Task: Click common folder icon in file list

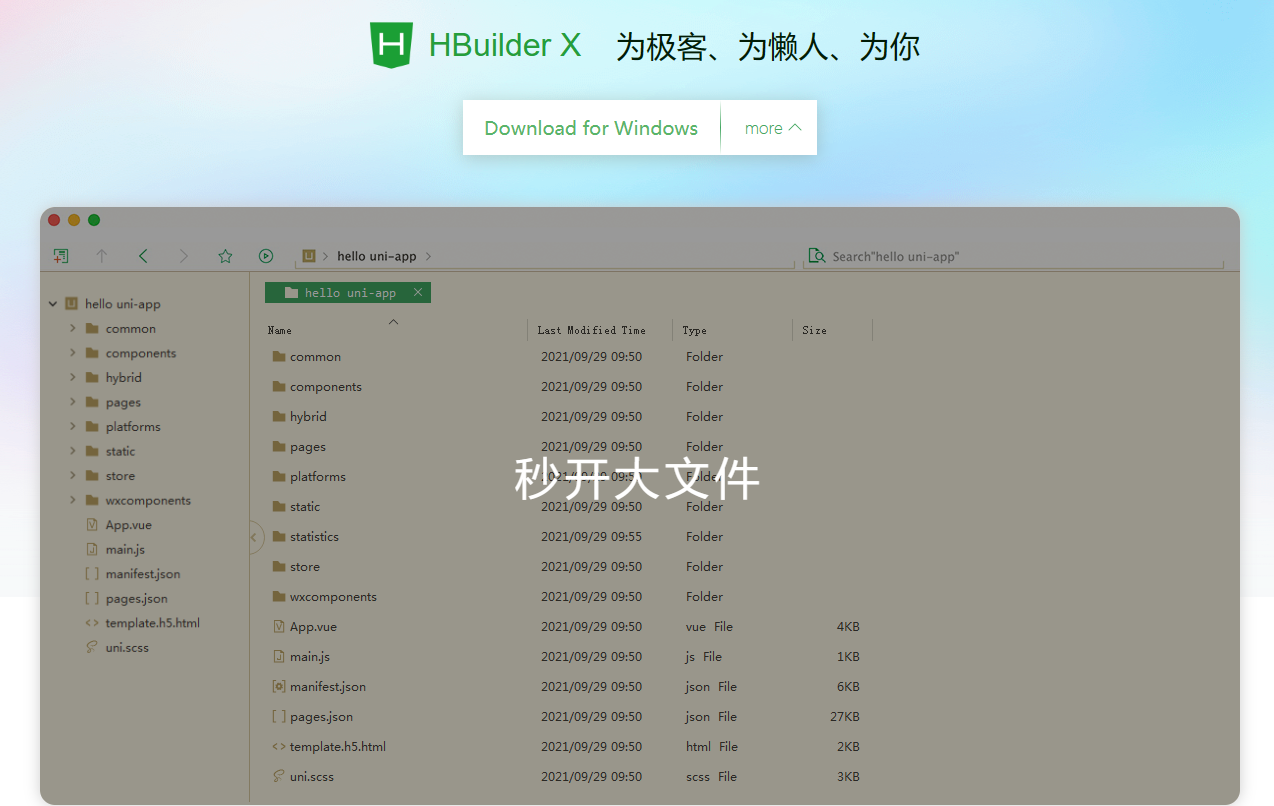Action: pyautogui.click(x=279, y=357)
